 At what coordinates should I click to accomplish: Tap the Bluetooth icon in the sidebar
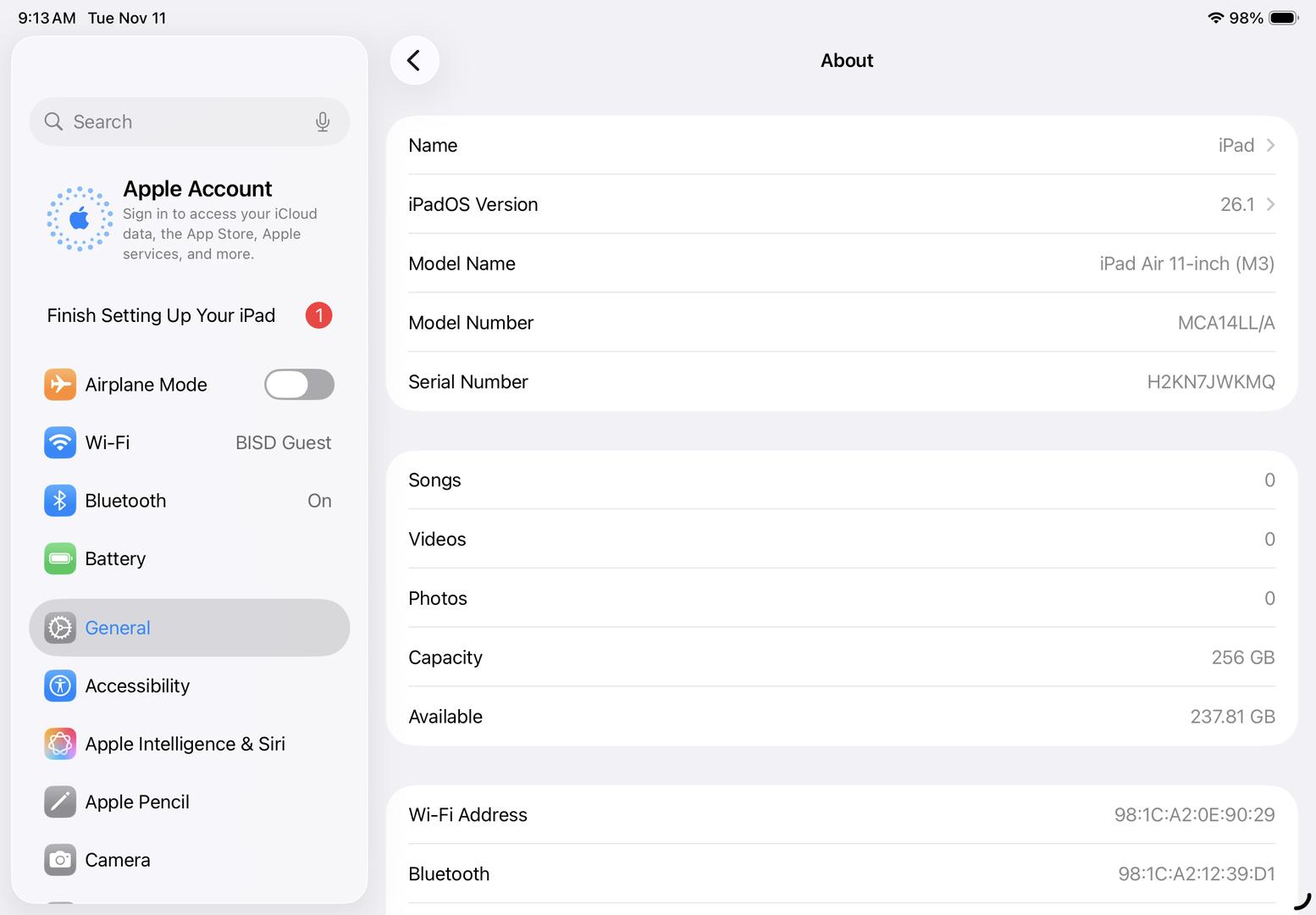click(60, 501)
